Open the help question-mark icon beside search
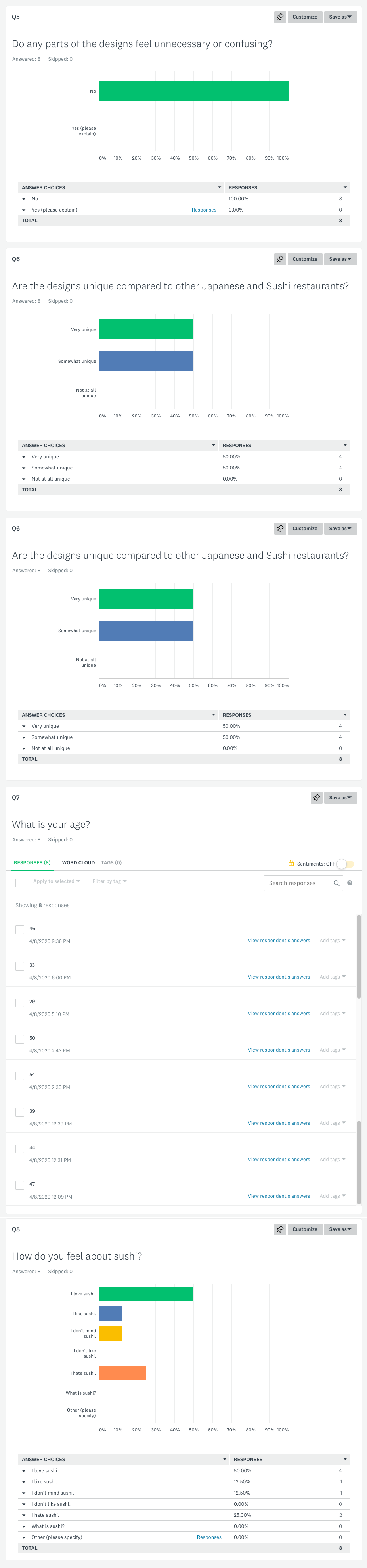This screenshot has width=367, height=1568. 350,883
